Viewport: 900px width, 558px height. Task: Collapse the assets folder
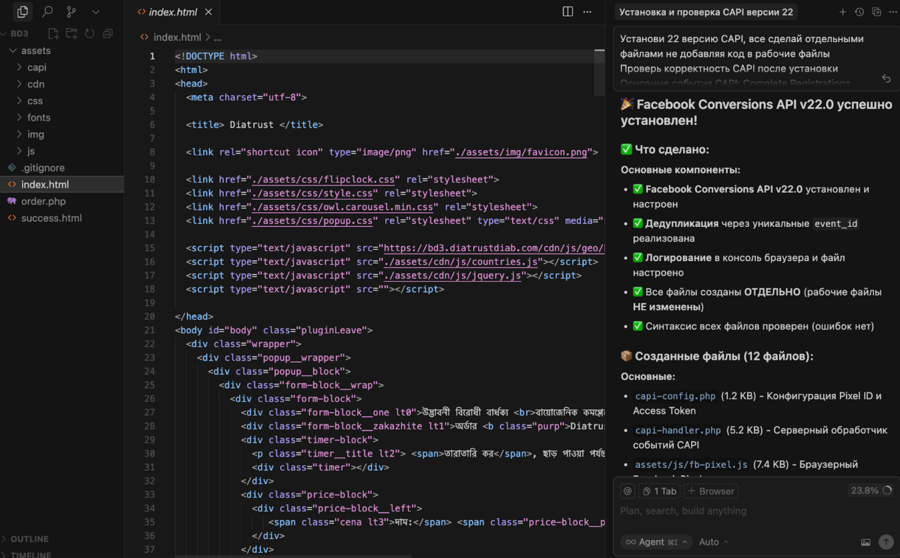click(35, 50)
